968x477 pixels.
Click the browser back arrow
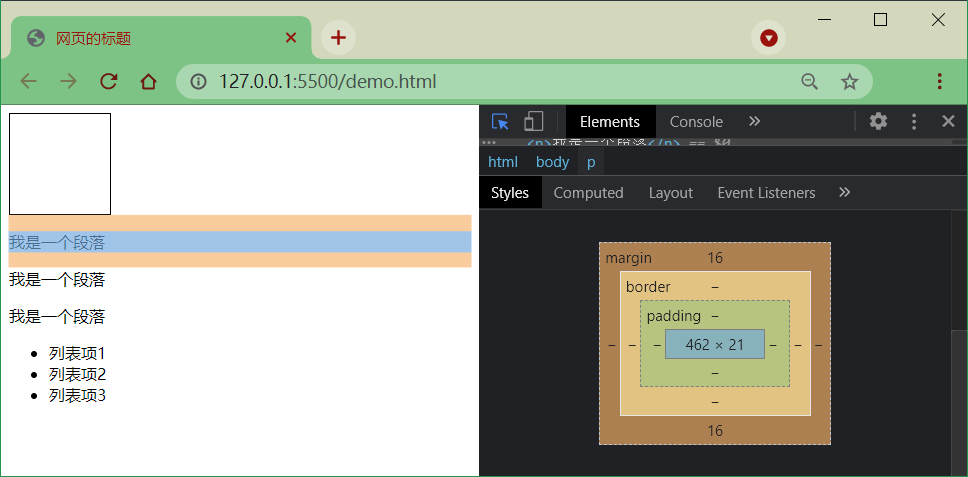(29, 81)
